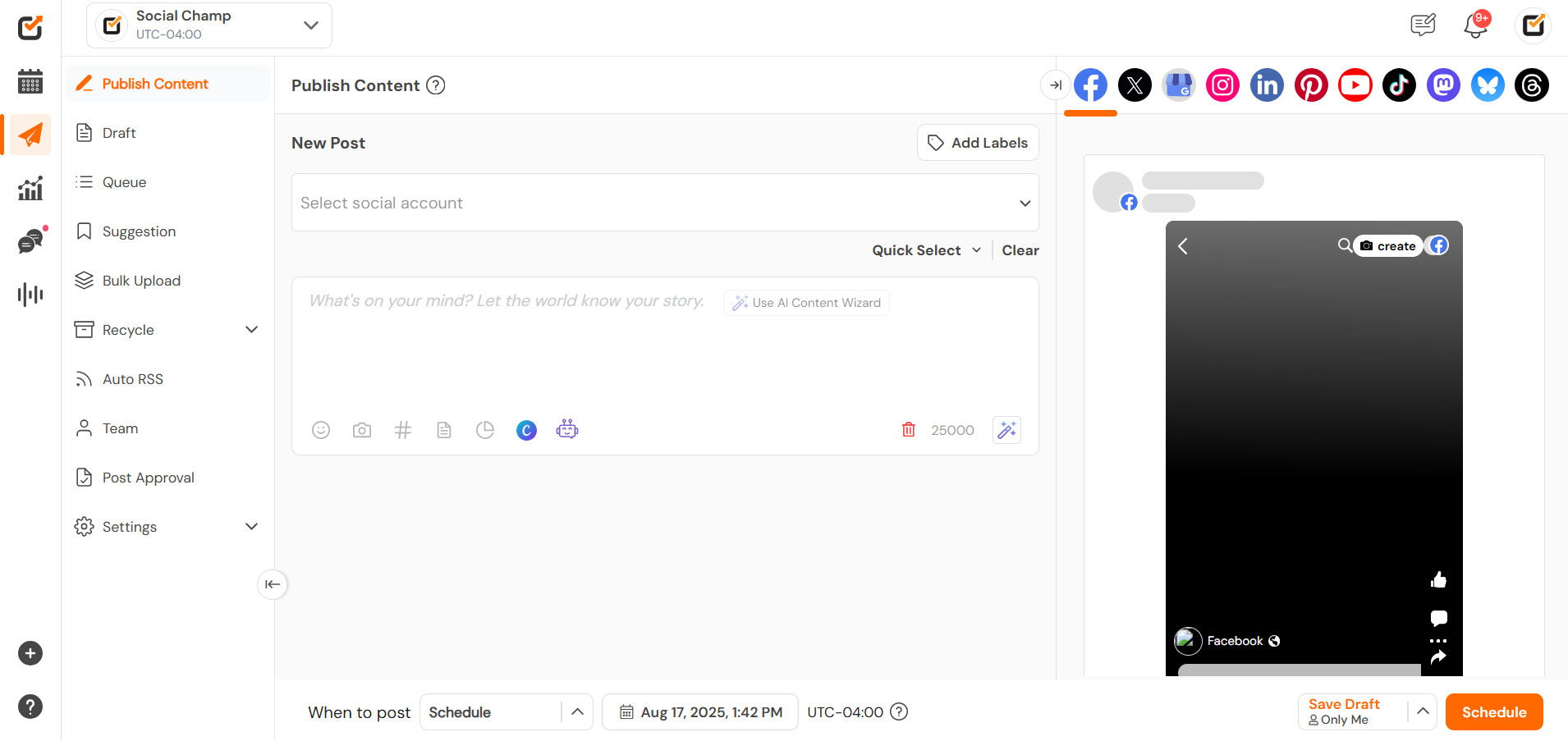Image resolution: width=1568 pixels, height=741 pixels.
Task: Go to Publish Content in sidebar
Action: pos(168,84)
